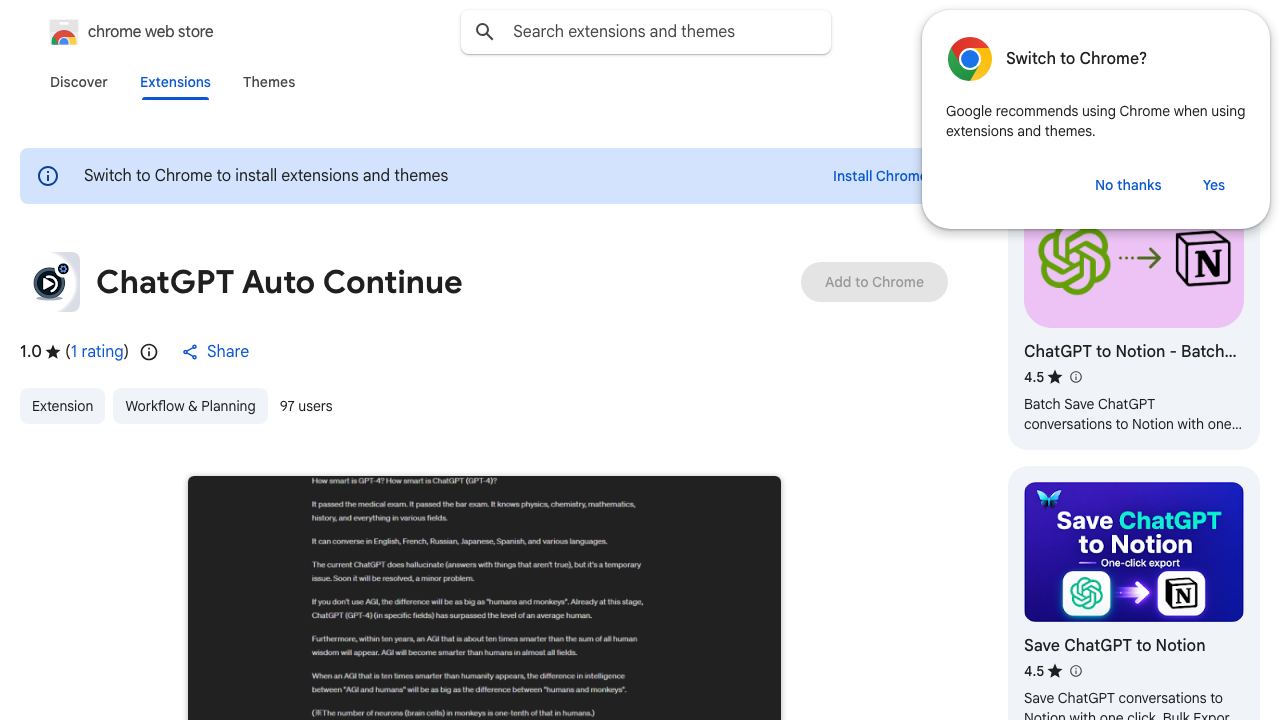Click the ChatGPT to Notion - Batch... title
Viewport: 1280px width, 720px height.
pos(1130,351)
